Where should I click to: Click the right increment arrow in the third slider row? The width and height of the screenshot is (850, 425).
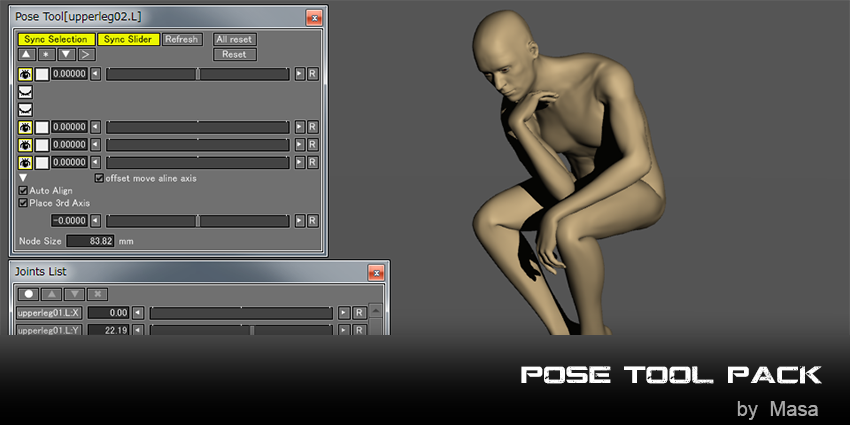[x=300, y=145]
